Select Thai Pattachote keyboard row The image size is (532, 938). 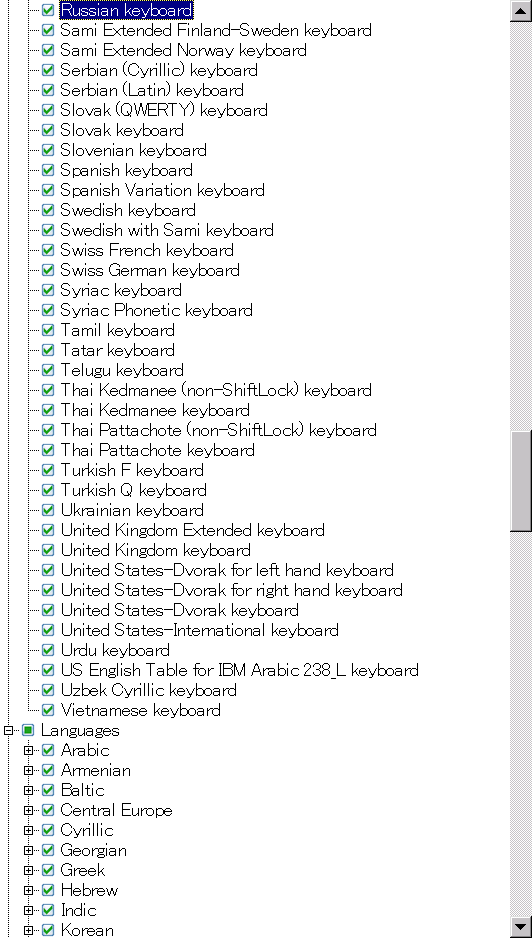click(x=158, y=450)
